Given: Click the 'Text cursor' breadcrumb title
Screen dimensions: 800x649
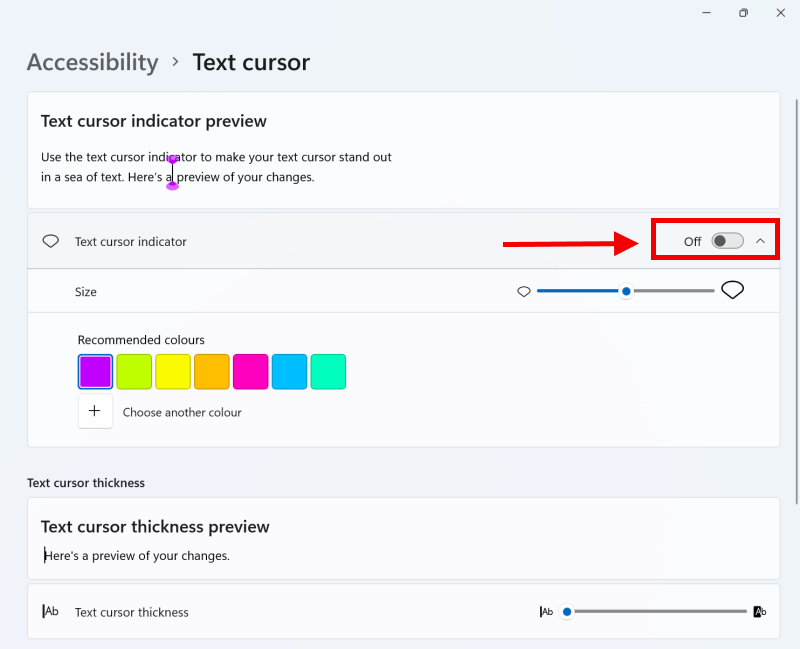Looking at the screenshot, I should pyautogui.click(x=251, y=62).
